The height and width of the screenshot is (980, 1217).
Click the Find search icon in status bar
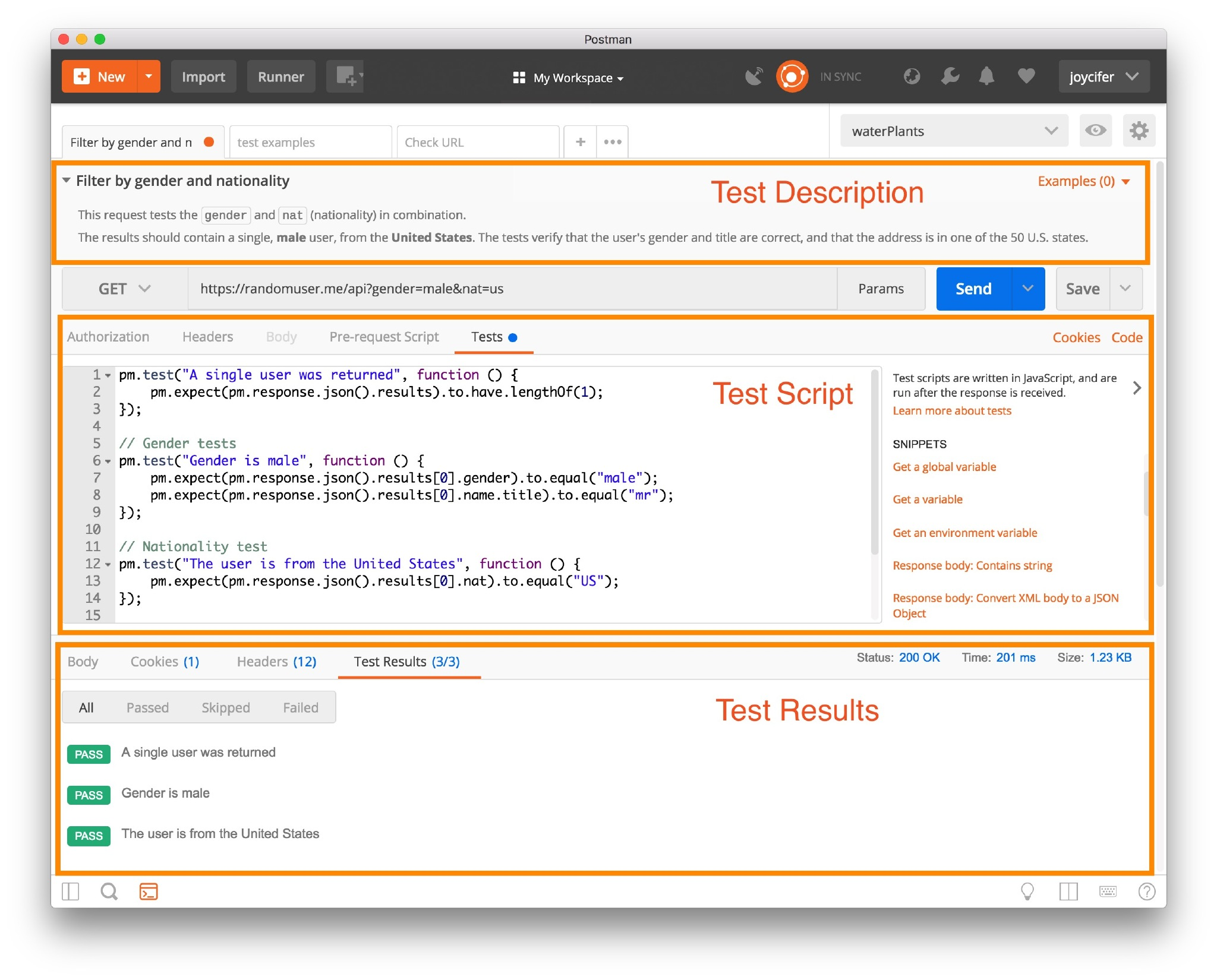[109, 892]
